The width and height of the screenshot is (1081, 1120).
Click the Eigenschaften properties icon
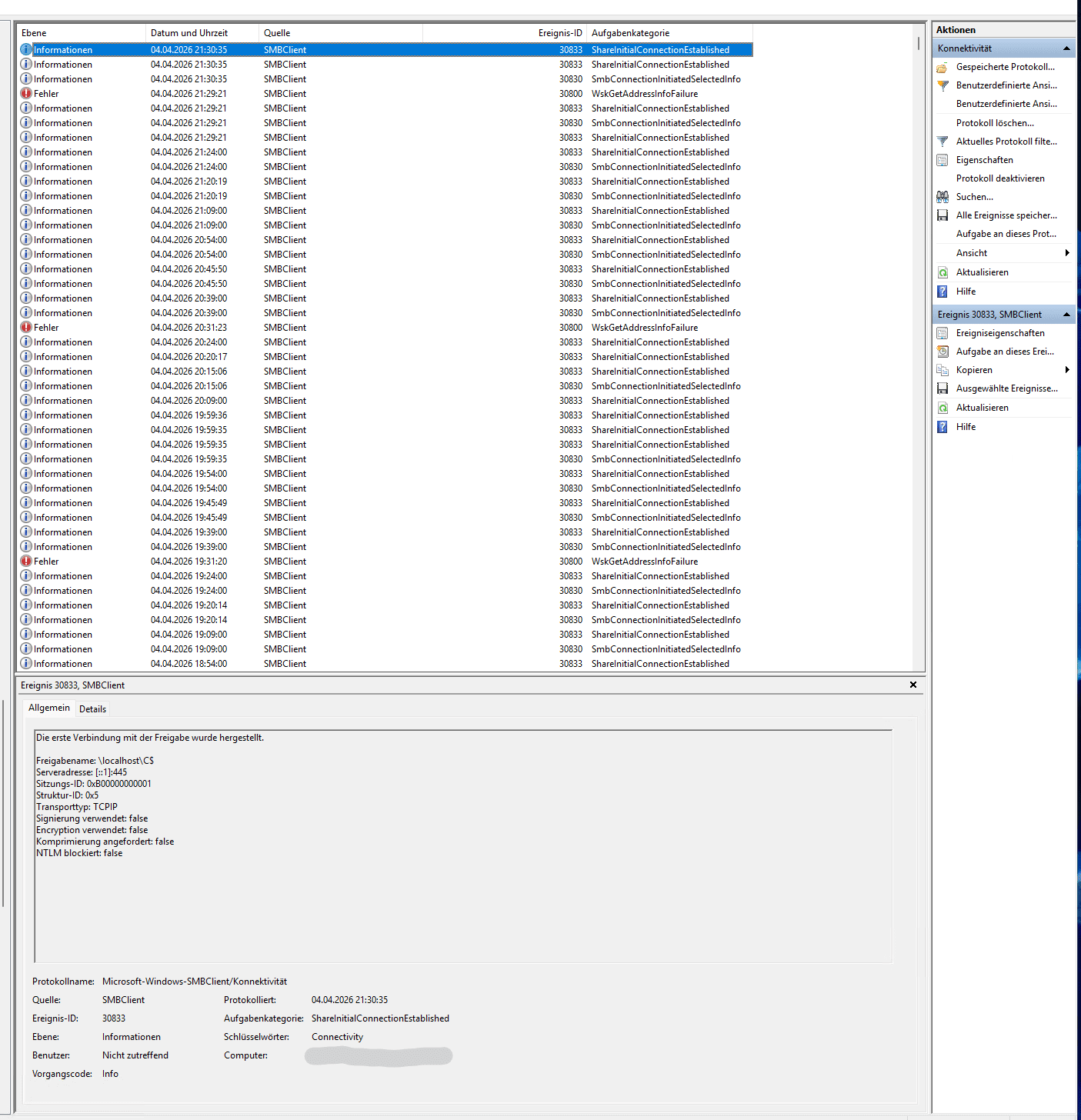pos(942,160)
